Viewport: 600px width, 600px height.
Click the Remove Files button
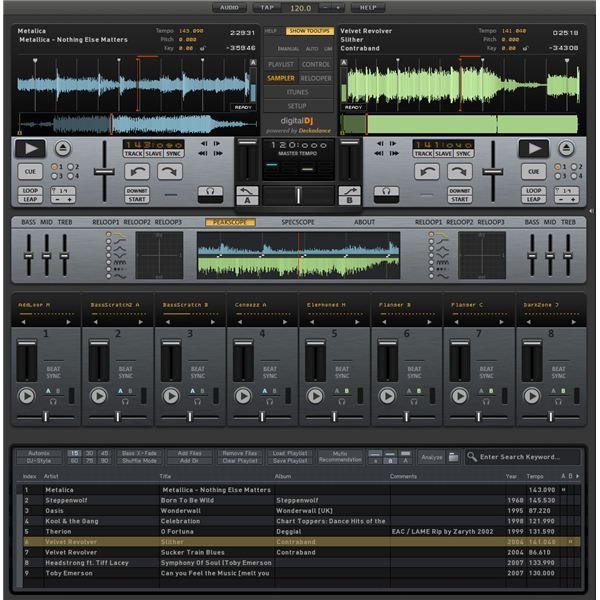click(x=240, y=453)
